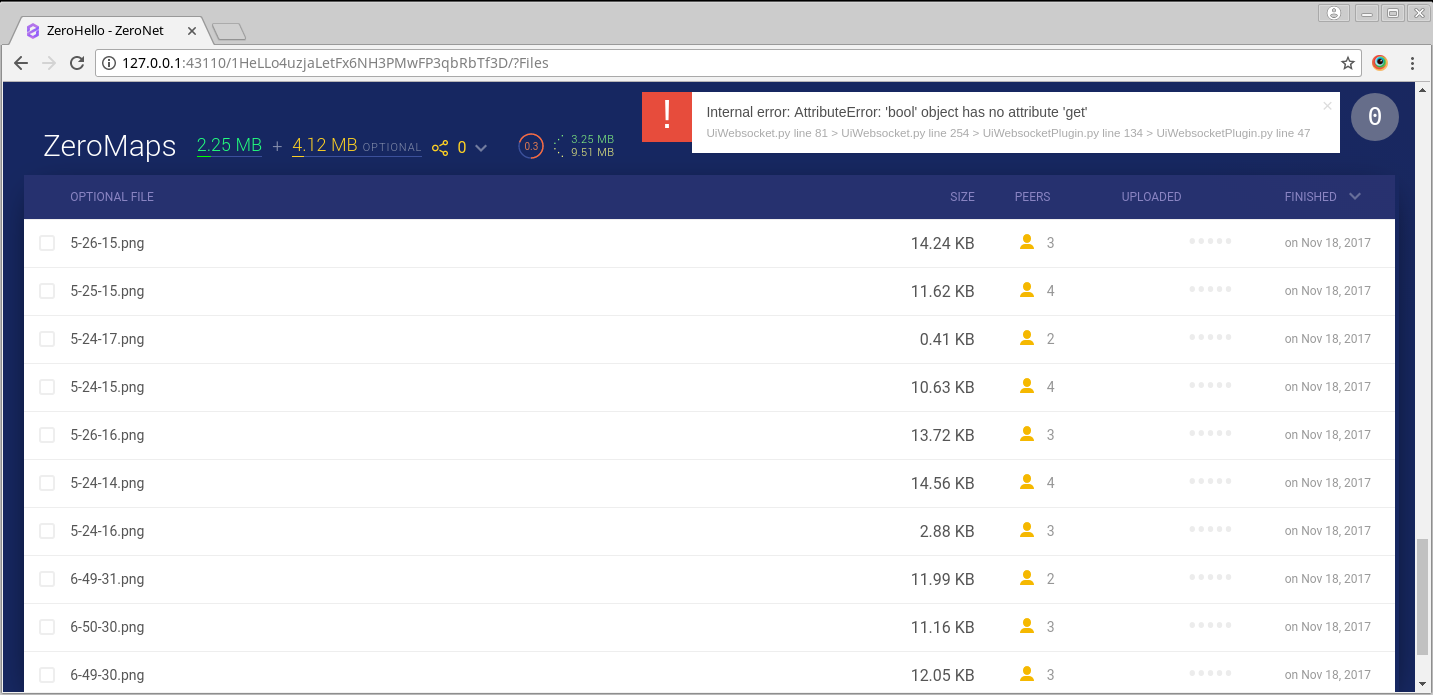Expand the ZeroMaps site dropdown chevron

[x=481, y=148]
